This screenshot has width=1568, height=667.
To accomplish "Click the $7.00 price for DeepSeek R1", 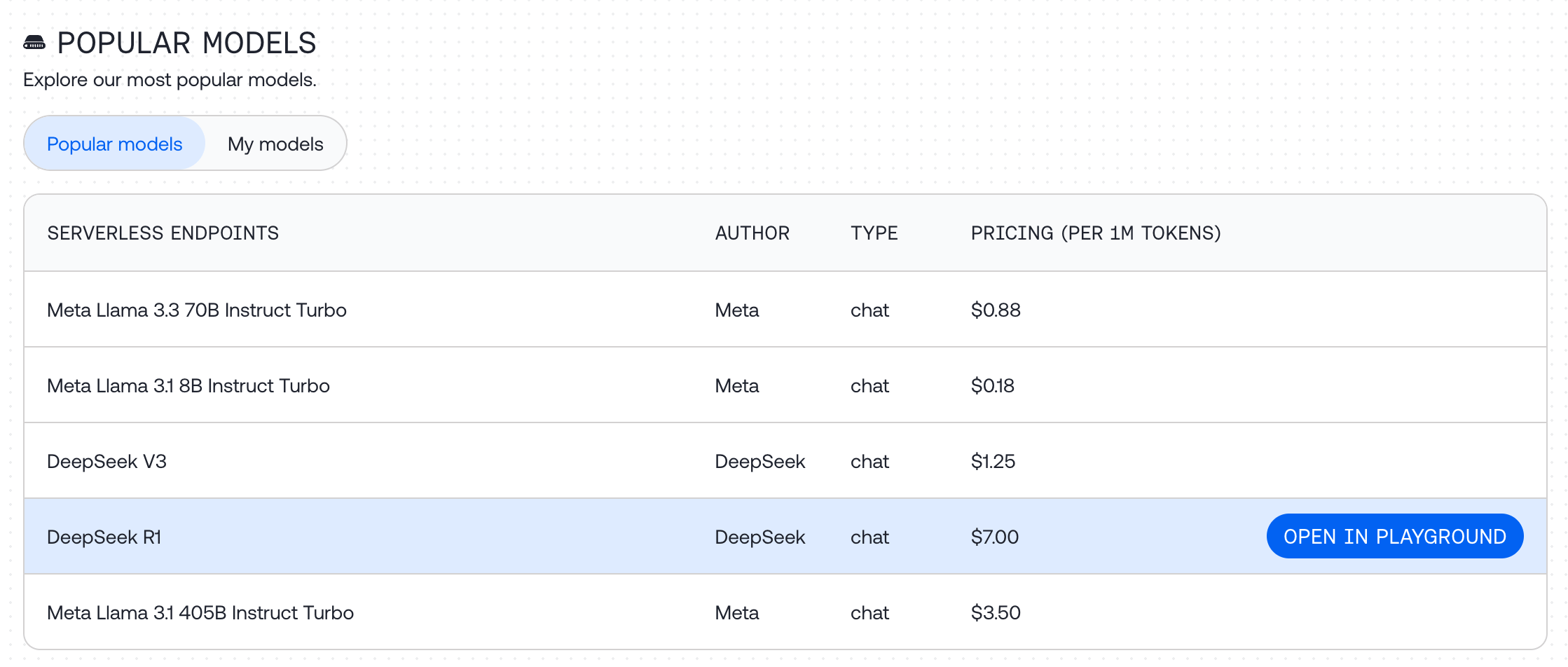I will point(995,537).
